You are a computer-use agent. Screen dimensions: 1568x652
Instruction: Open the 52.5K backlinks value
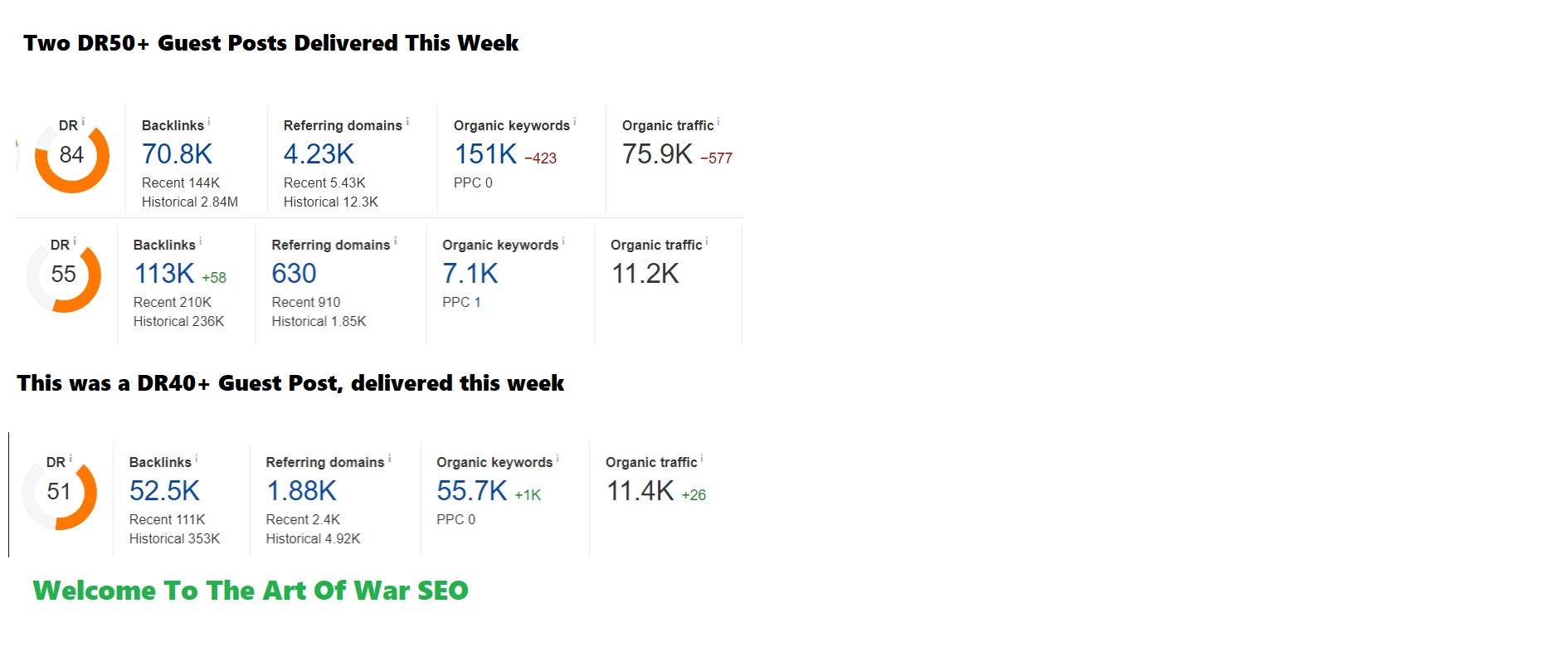click(x=164, y=491)
